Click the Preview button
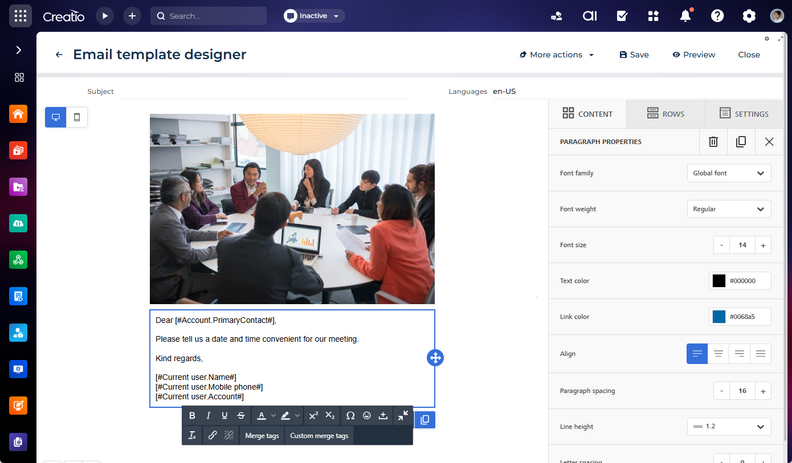792x463 pixels. tap(694, 55)
